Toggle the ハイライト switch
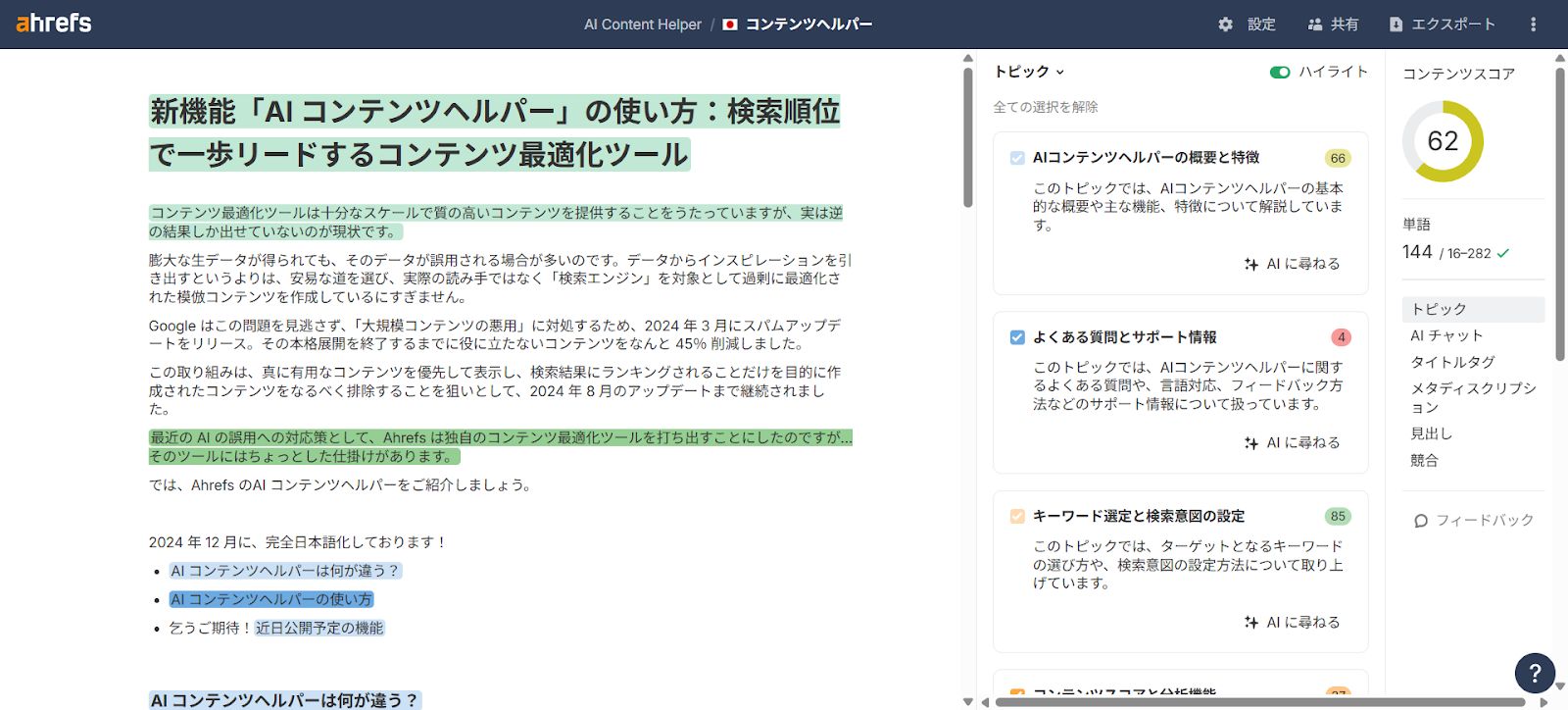The width and height of the screenshot is (1568, 710). coord(1280,73)
